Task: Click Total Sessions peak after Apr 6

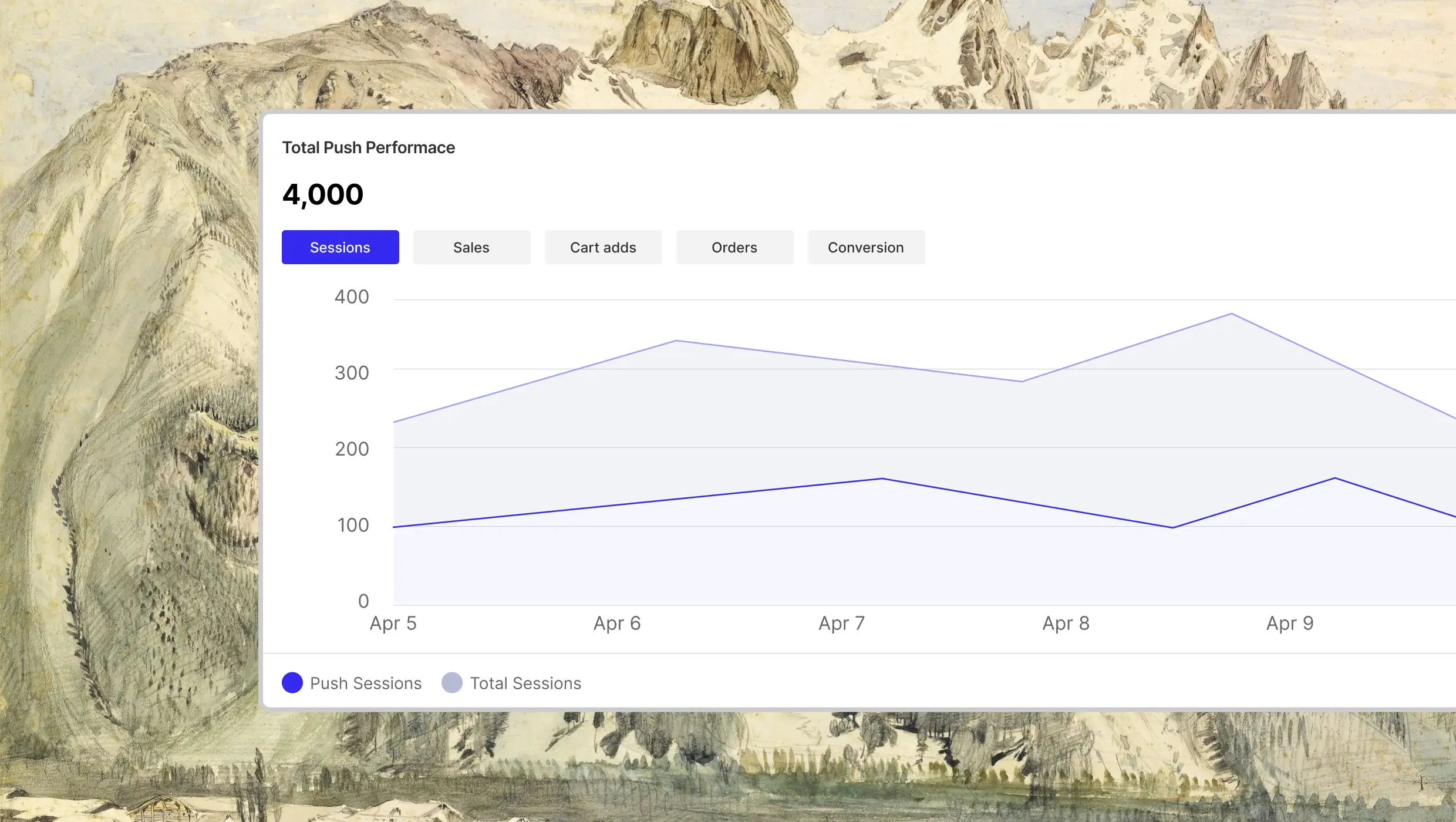Action: coord(676,341)
